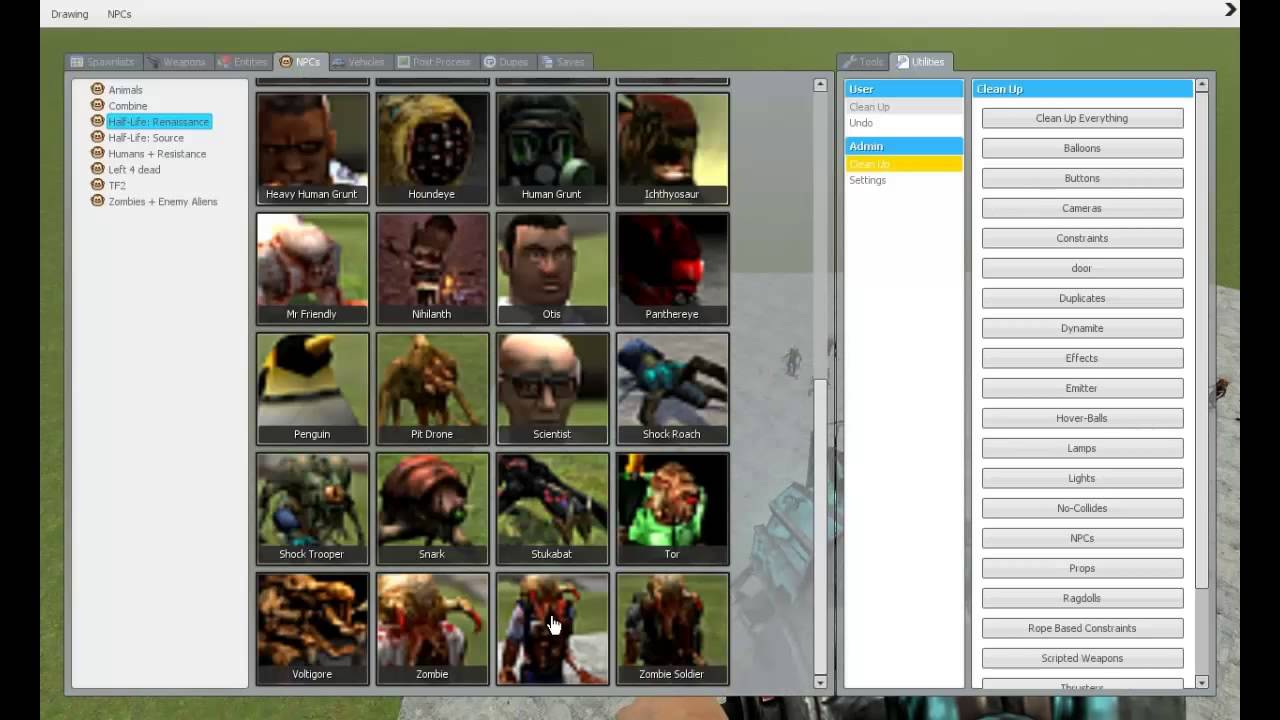1280x720 pixels.
Task: Switch to the Post Process tab
Action: [x=434, y=62]
